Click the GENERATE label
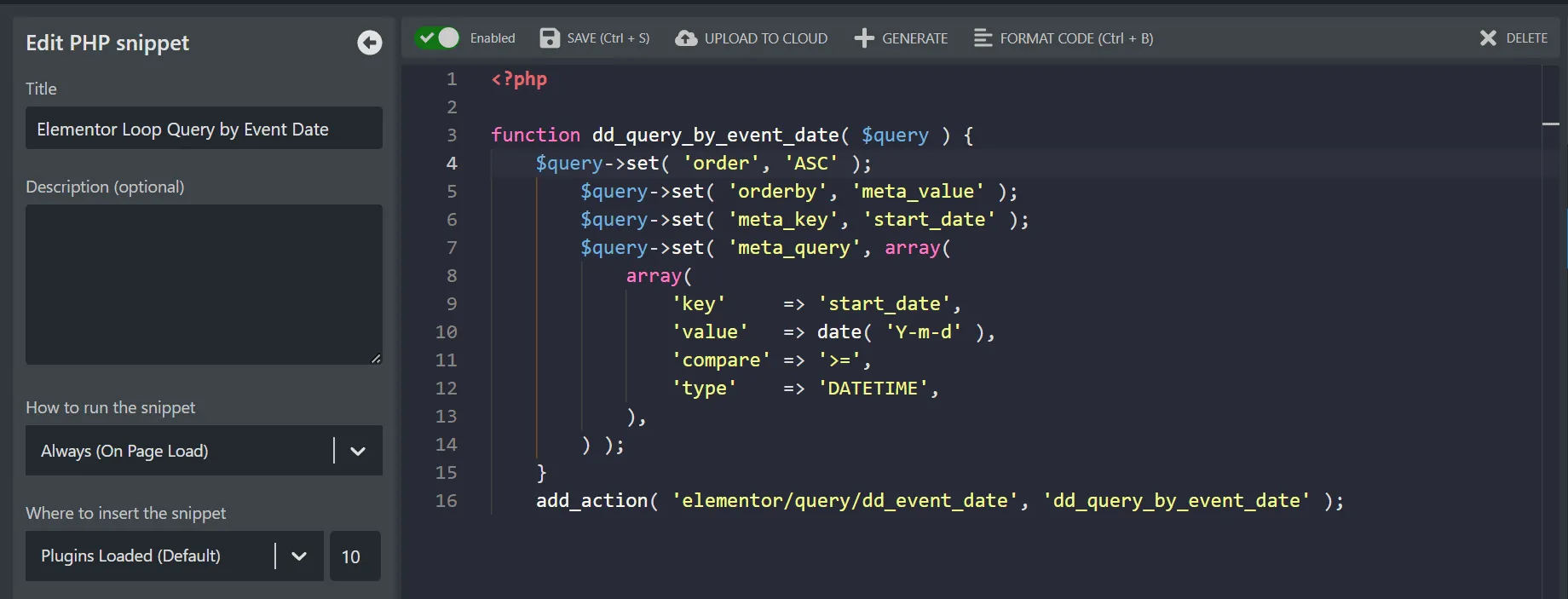This screenshot has height=599, width=1568. (914, 38)
